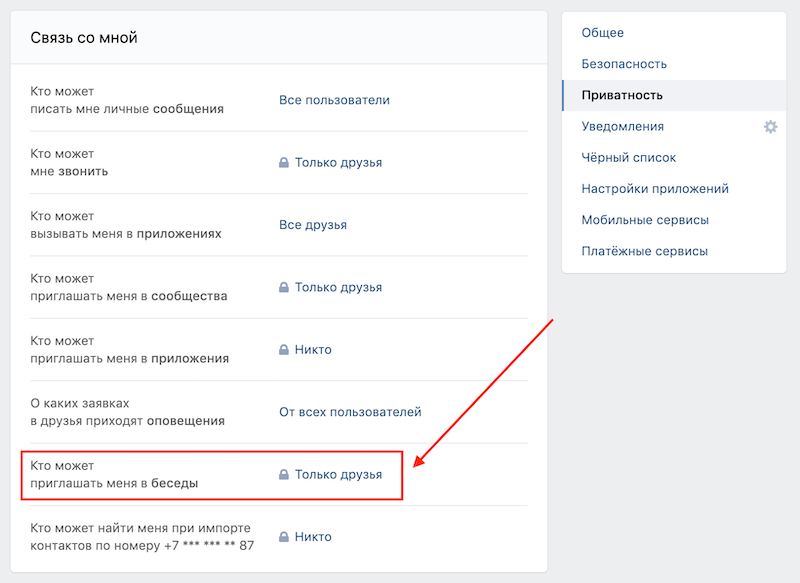Click label 'приглашать меня в беседы'
This screenshot has width=800, height=583.
coord(114,484)
